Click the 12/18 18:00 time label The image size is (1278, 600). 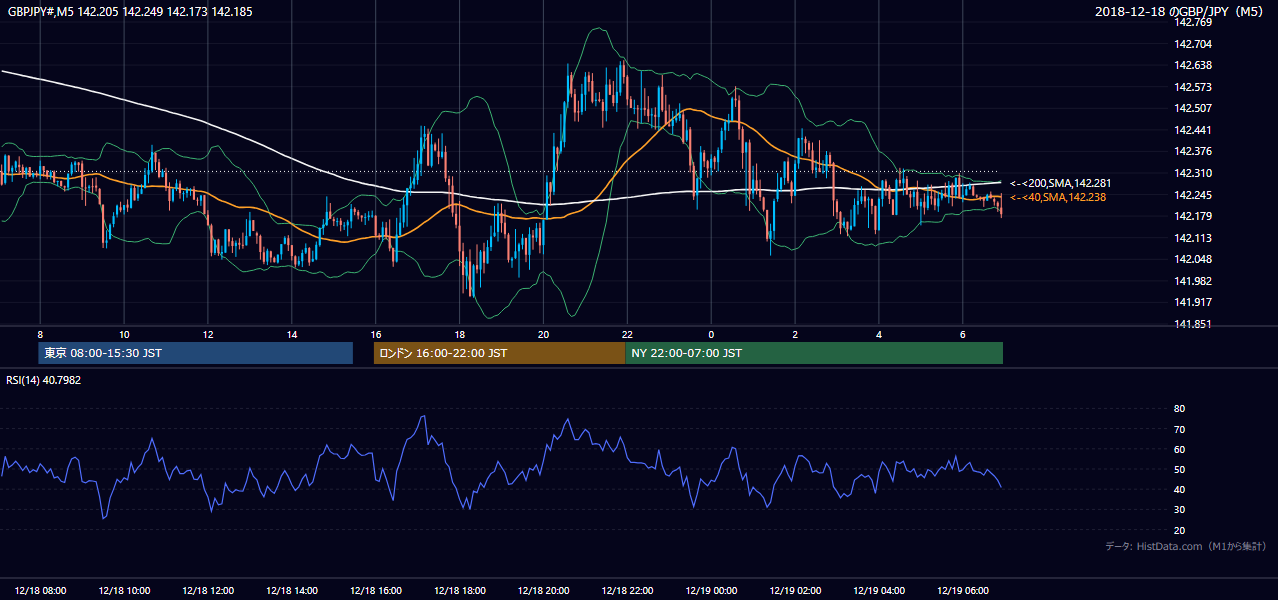tap(460, 591)
